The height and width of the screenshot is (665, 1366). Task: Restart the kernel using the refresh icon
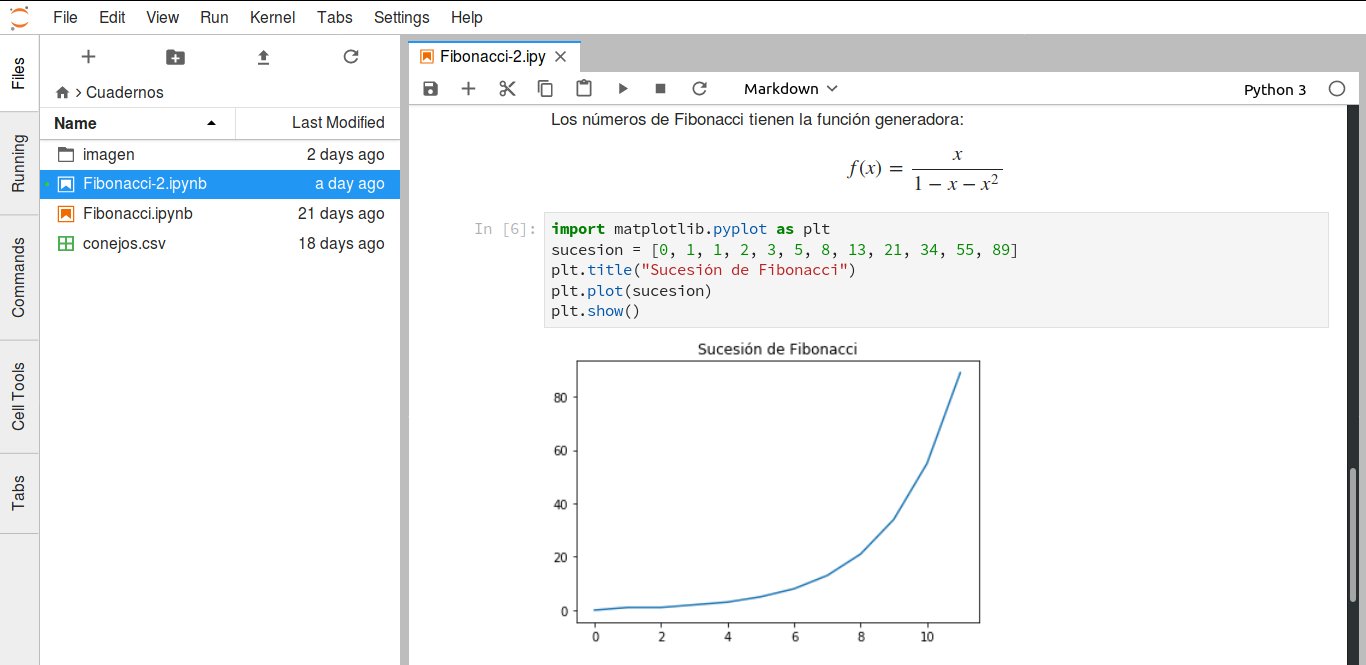click(700, 88)
